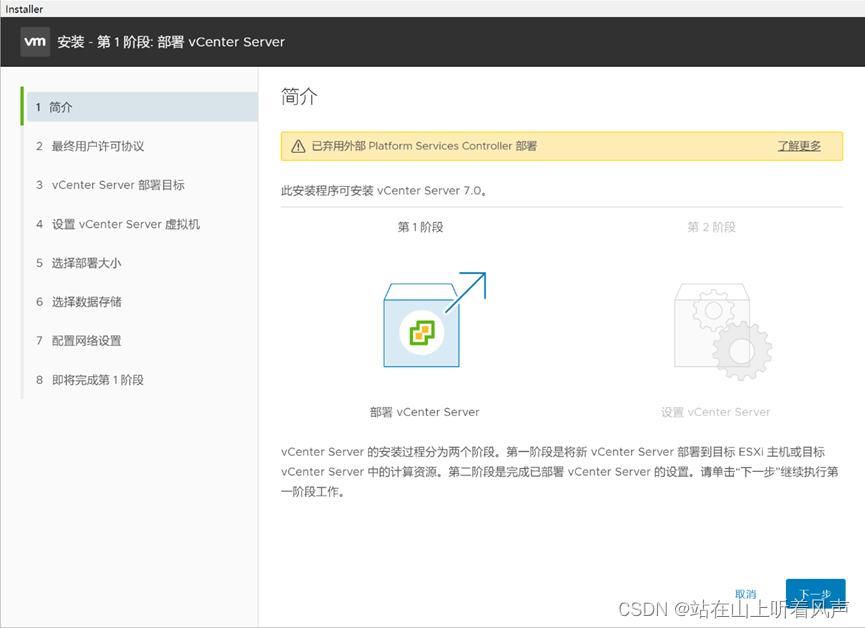865x628 pixels.
Task: Click the 下一步 button
Action: pyautogui.click(x=815, y=594)
